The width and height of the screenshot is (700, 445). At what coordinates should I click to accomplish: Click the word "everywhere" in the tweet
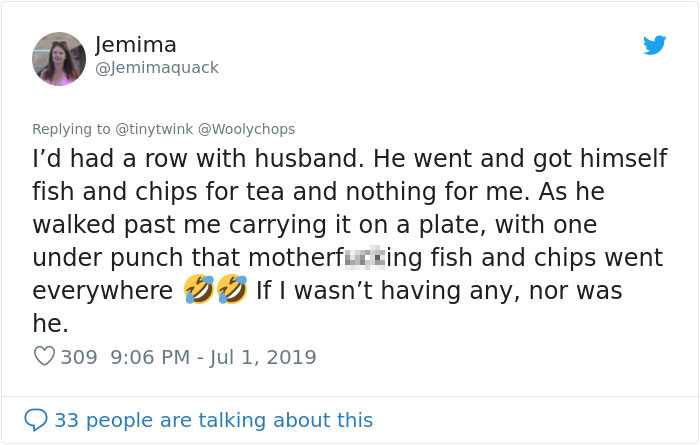pos(103,291)
